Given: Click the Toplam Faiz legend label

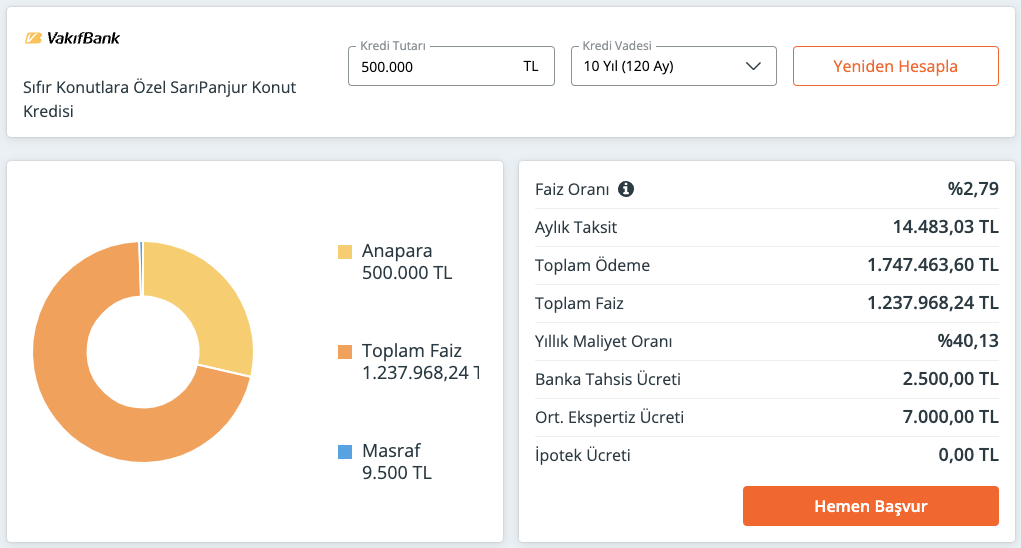Looking at the screenshot, I should coord(421,361).
